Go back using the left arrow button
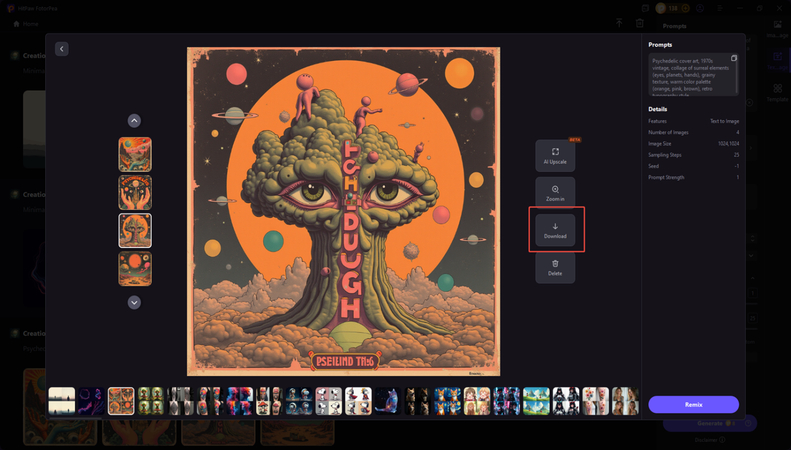The image size is (791, 450). pos(62,49)
